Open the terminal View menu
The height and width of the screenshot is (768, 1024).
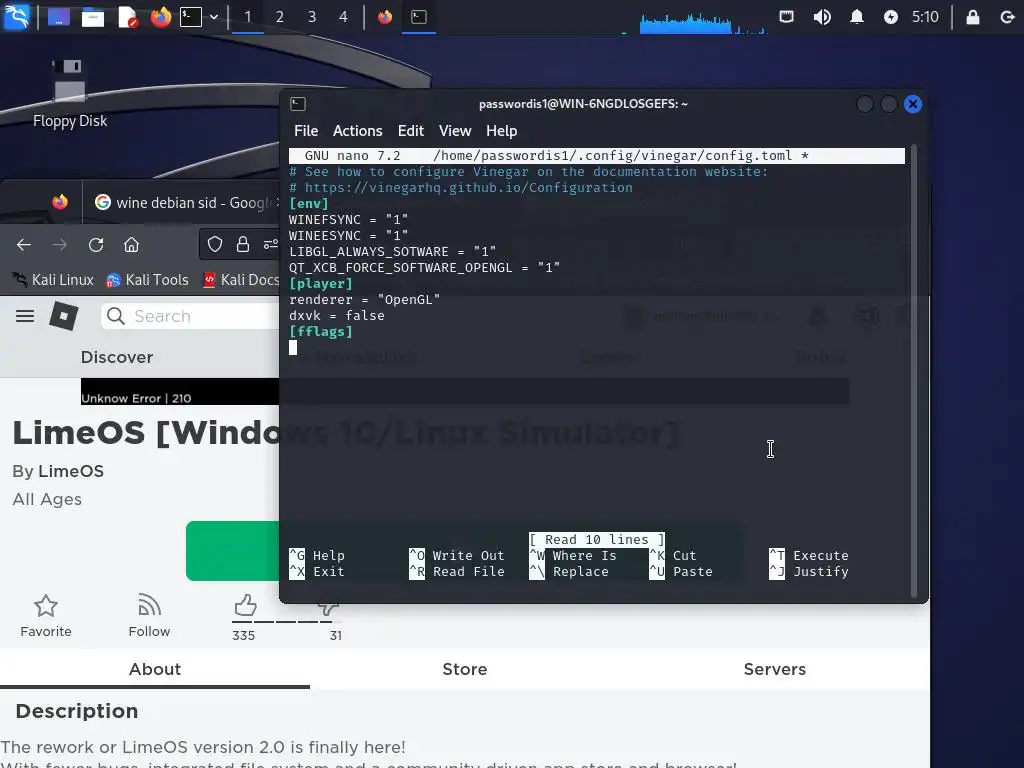455,131
